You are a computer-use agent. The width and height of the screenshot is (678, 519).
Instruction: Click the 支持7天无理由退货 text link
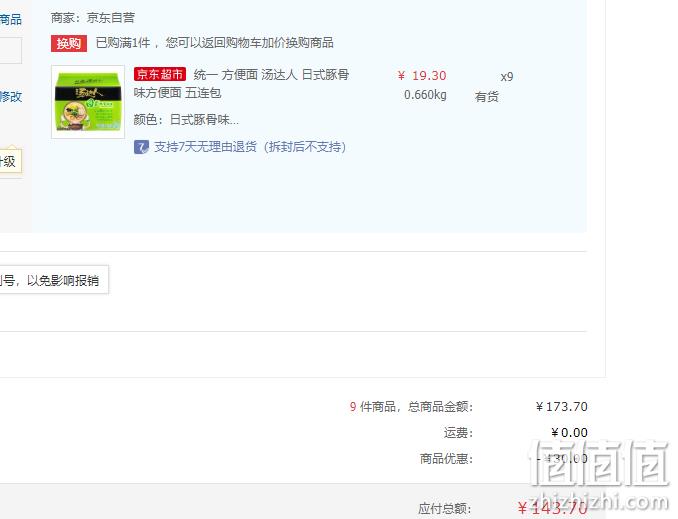tap(250, 147)
